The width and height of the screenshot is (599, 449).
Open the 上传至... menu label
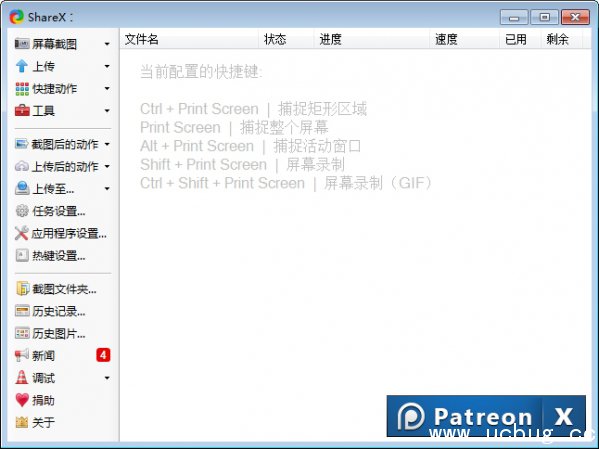53,189
